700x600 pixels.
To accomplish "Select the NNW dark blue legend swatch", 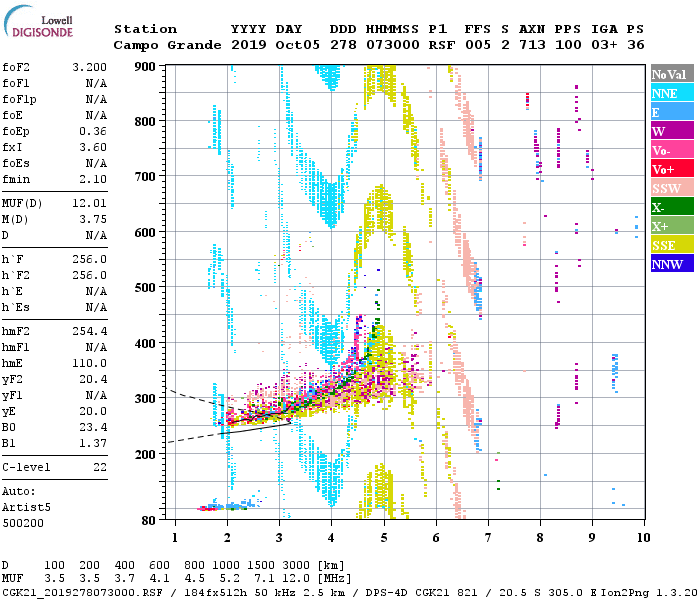I will (672, 263).
